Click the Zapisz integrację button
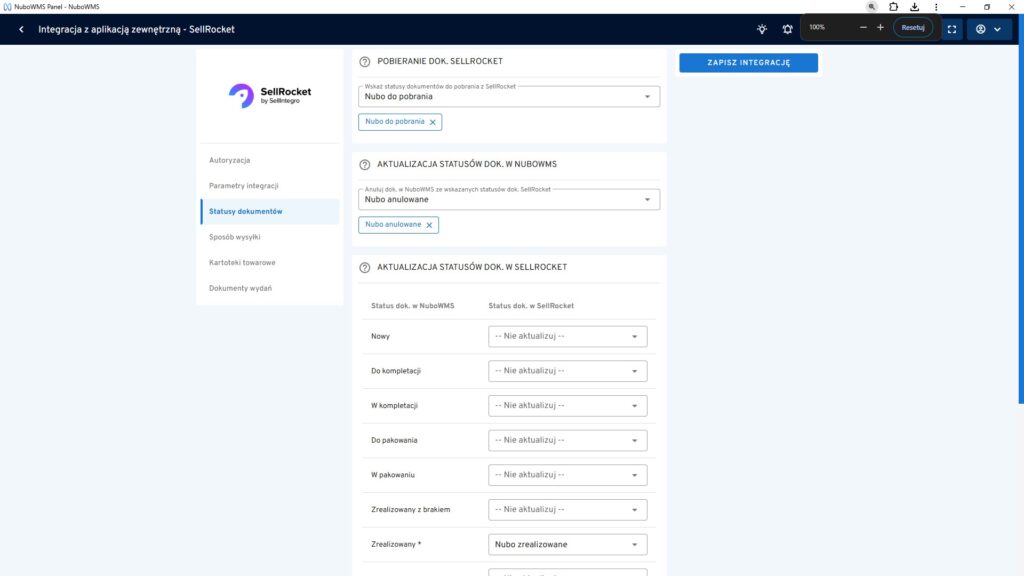Viewport: 1024px width, 576px height. 748,63
